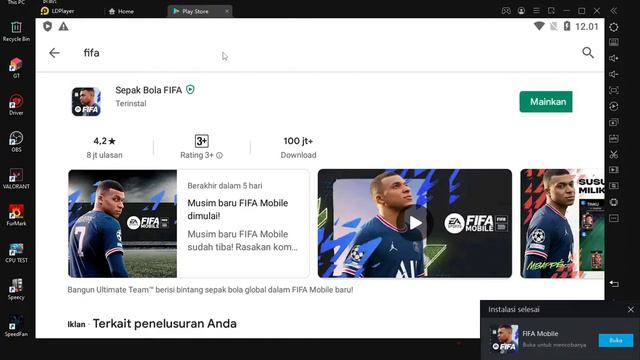
Task: Open the Mbappé screenshot thumbnail on right
Action: tap(562, 224)
